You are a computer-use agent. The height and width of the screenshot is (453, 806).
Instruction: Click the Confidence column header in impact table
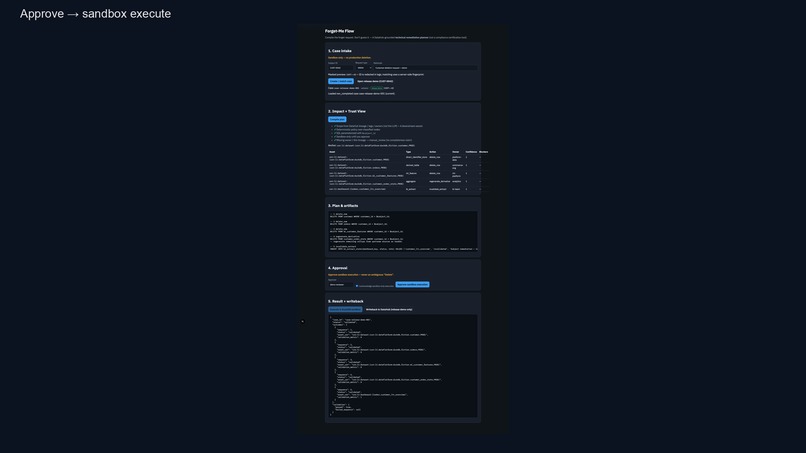tap(471, 152)
